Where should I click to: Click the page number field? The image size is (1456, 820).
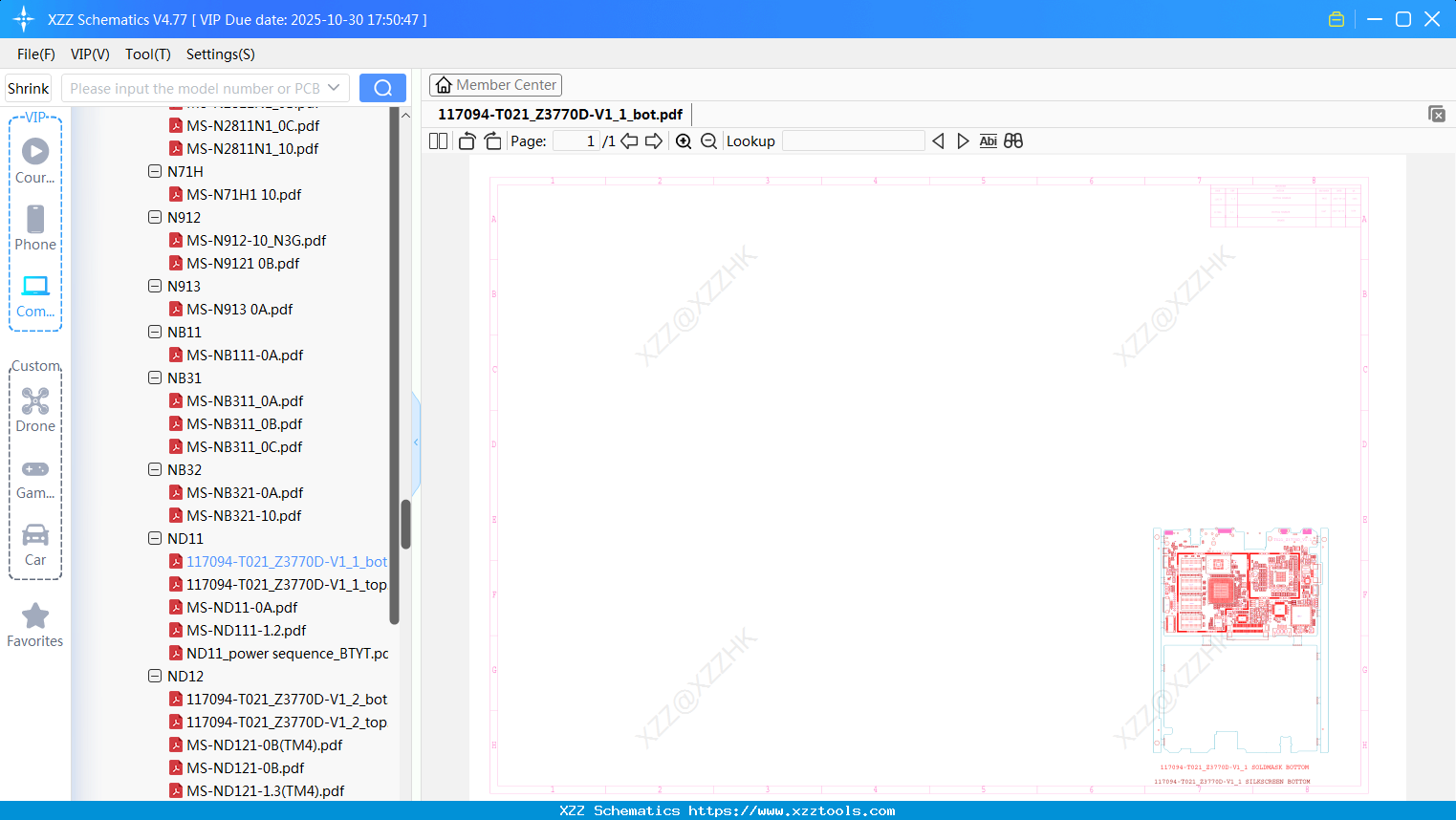click(x=576, y=141)
